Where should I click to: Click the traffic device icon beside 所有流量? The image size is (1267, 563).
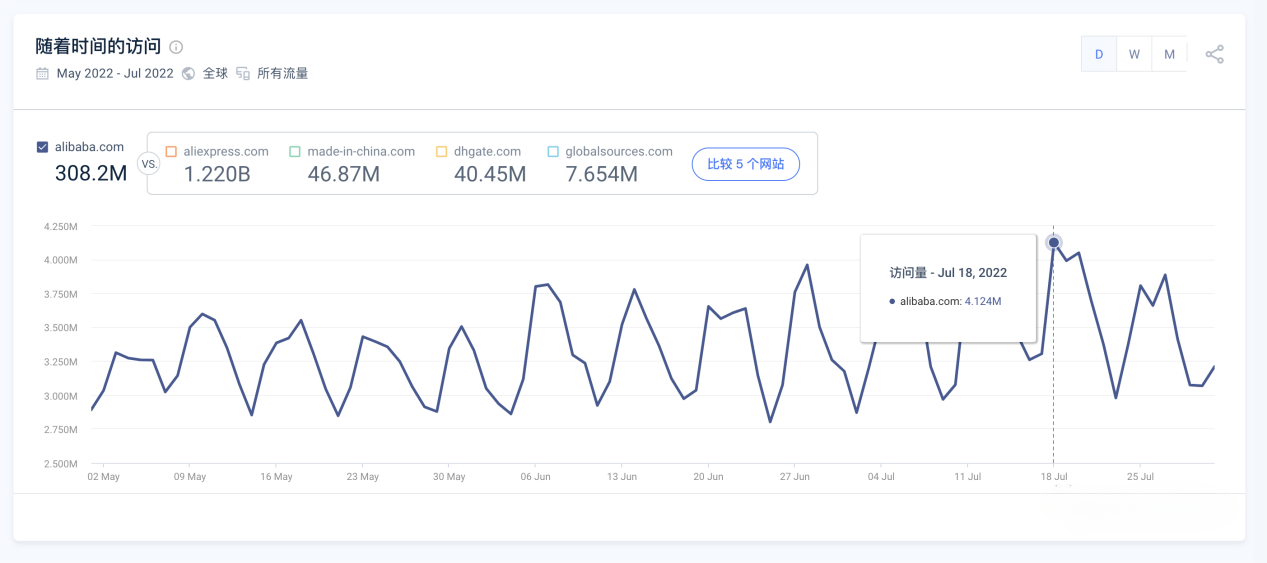[x=243, y=73]
